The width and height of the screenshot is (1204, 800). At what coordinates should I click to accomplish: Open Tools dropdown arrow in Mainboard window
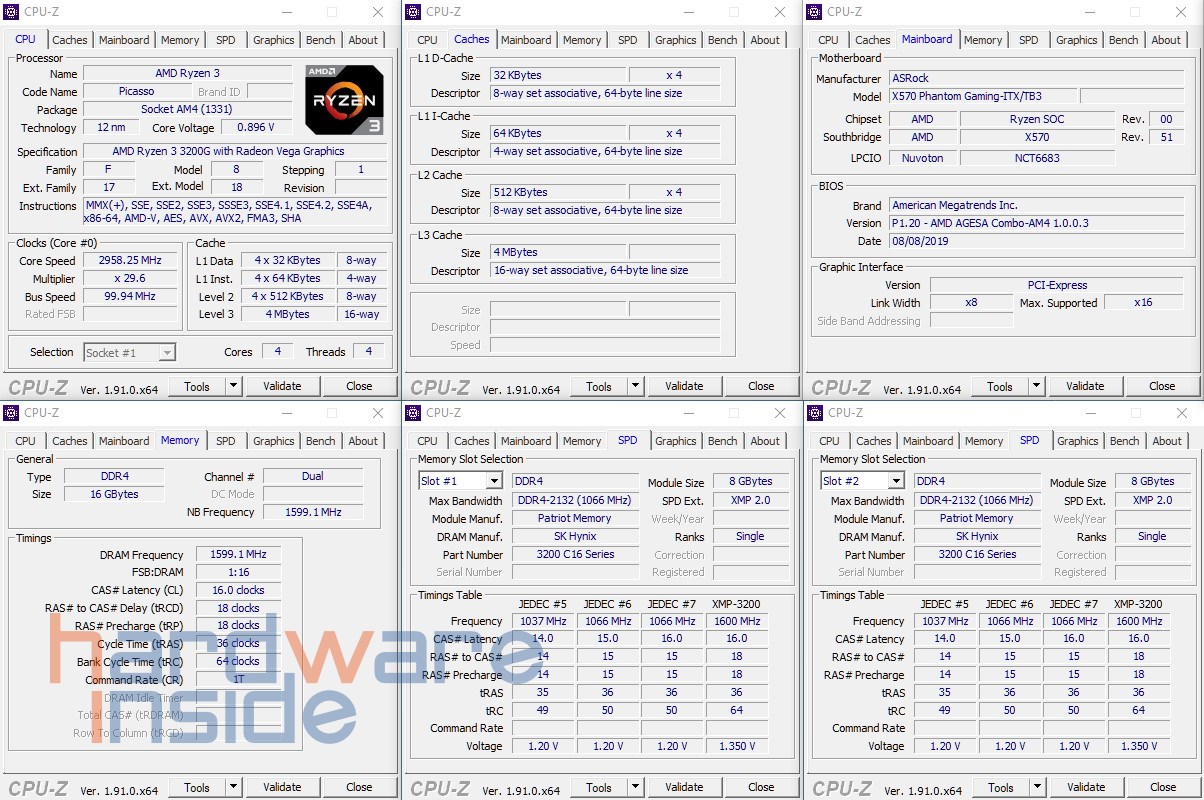pos(1037,386)
